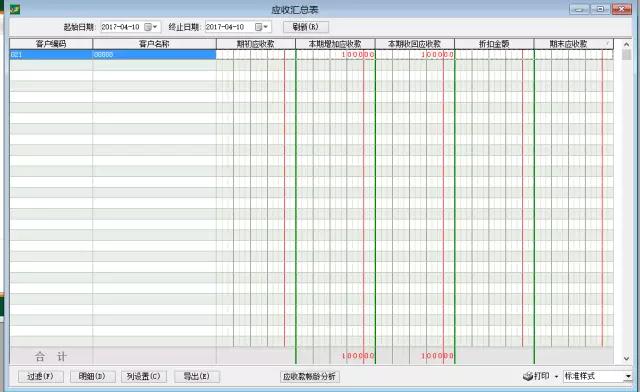
Task: Click the 终止日期 date field
Action: [x=229, y=27]
